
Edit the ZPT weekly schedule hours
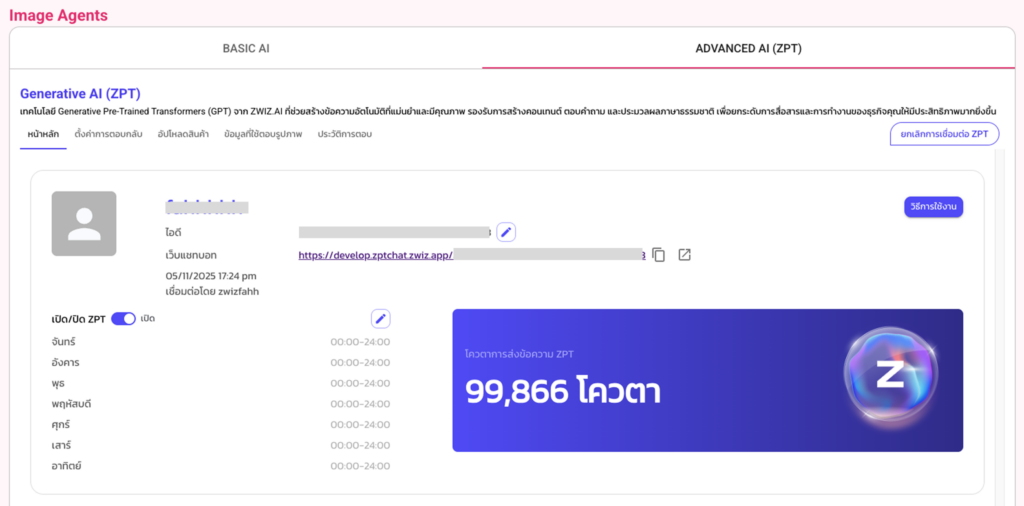point(380,319)
